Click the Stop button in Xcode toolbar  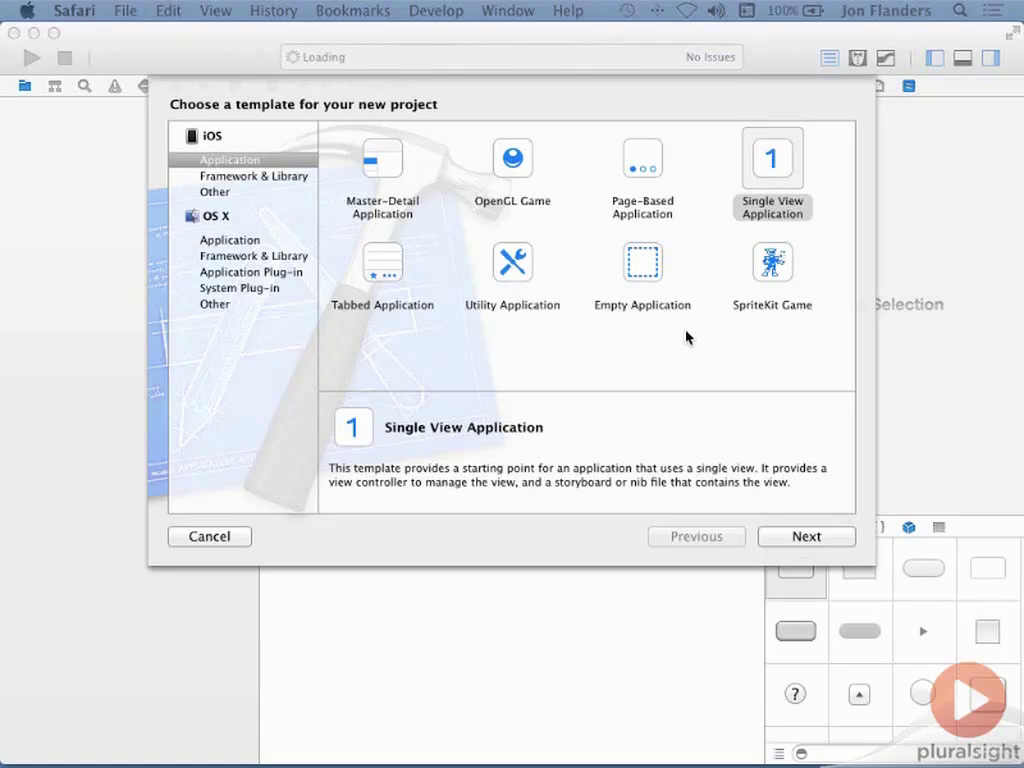65,57
